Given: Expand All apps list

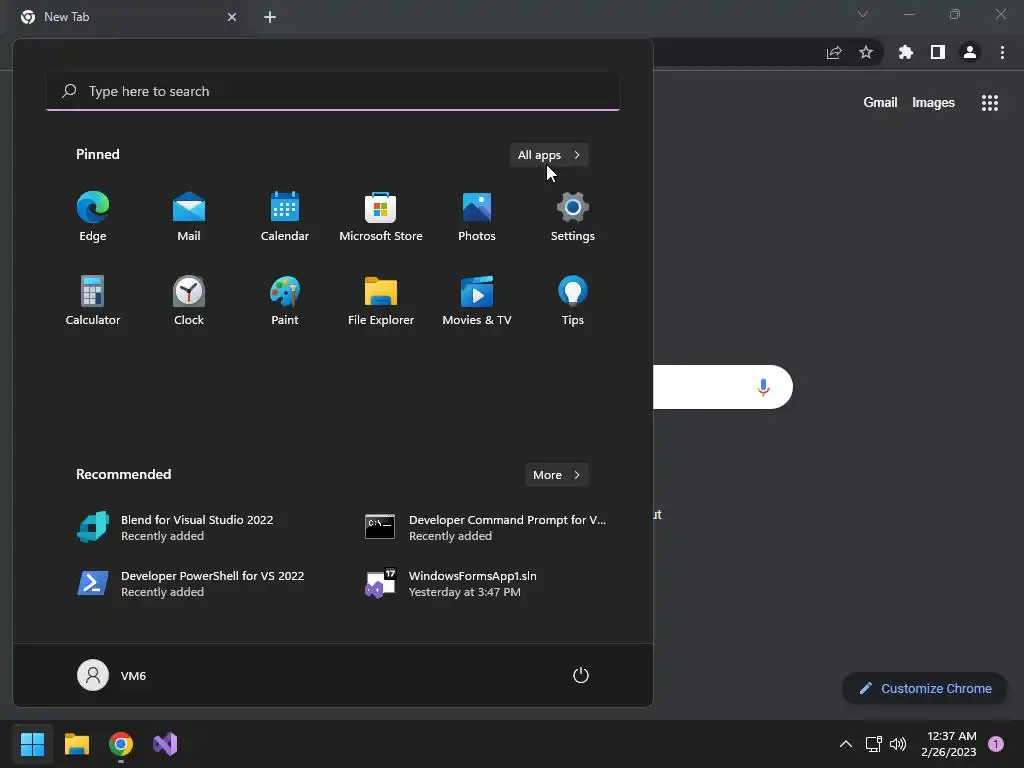Looking at the screenshot, I should pyautogui.click(x=549, y=155).
